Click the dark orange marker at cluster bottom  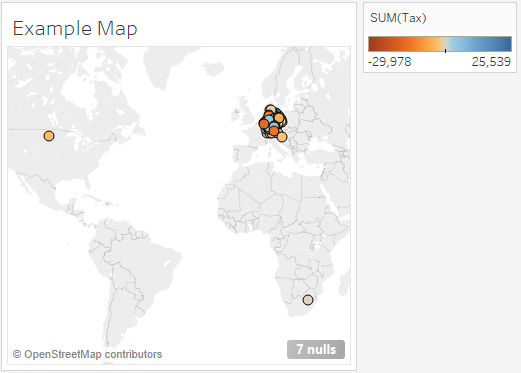coord(274,131)
